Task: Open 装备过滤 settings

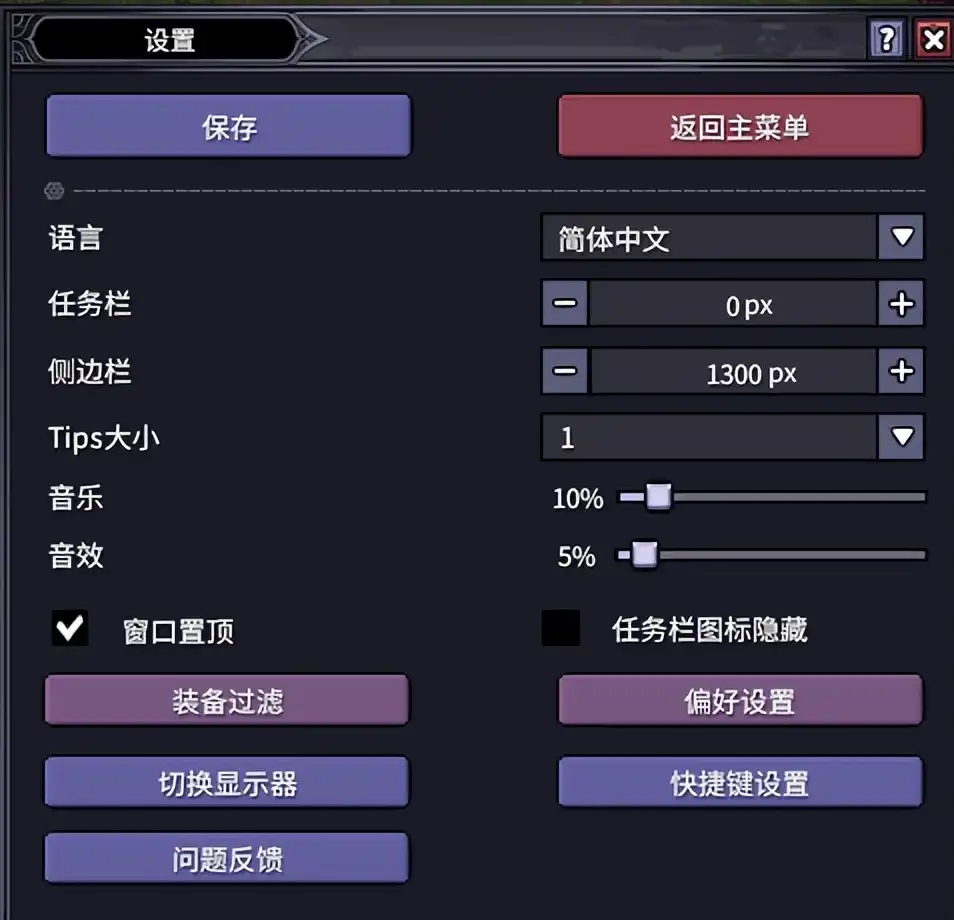Action: tap(226, 700)
